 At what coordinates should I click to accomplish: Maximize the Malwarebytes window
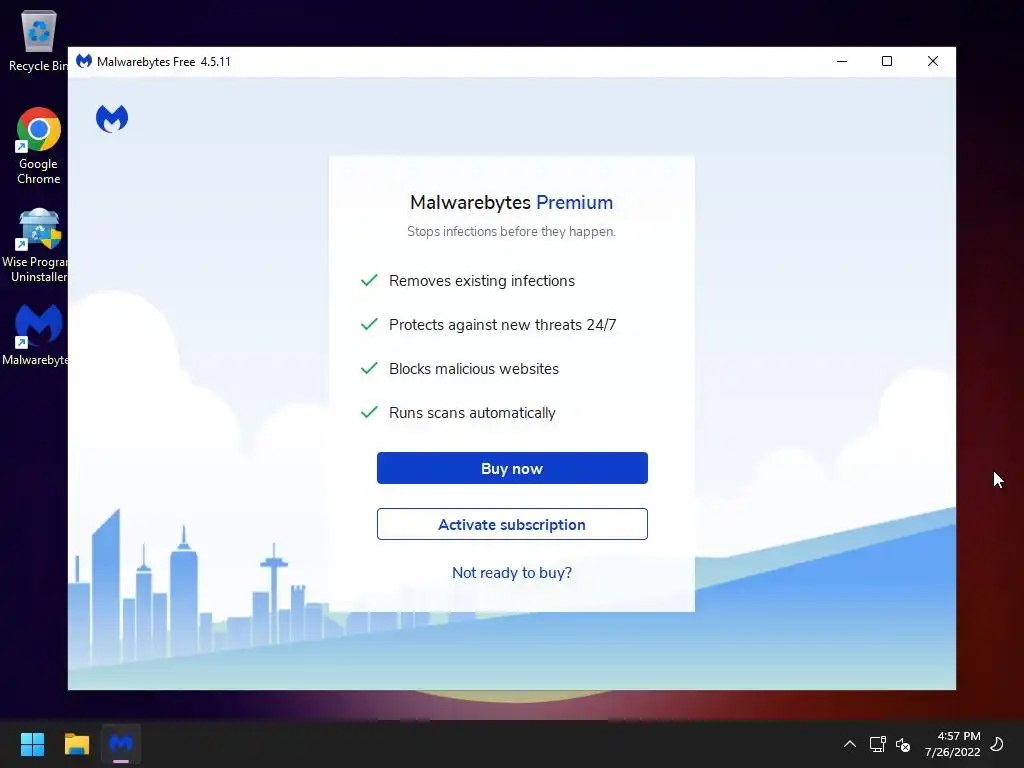coord(887,61)
